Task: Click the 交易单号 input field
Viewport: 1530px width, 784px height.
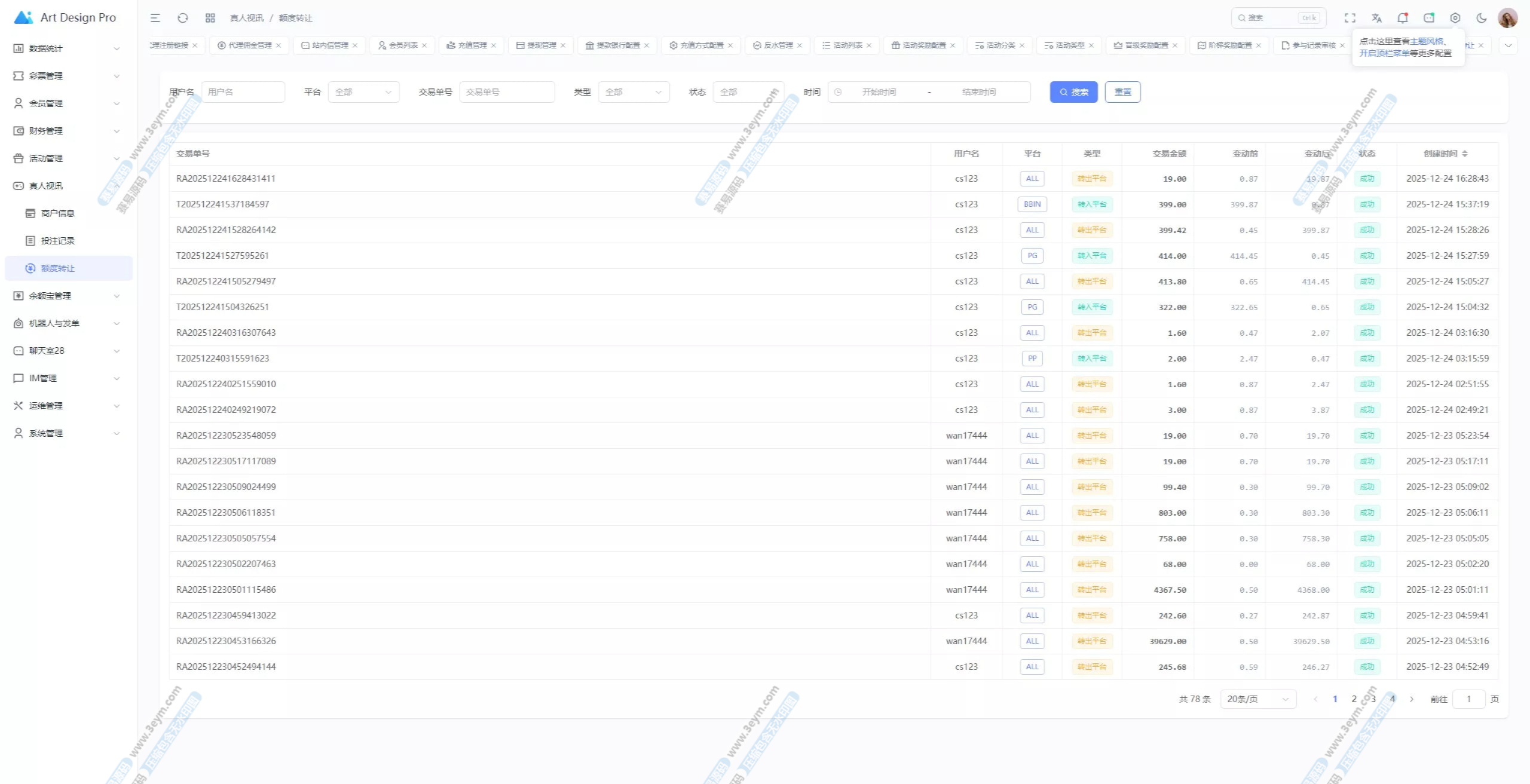Action: (x=507, y=92)
